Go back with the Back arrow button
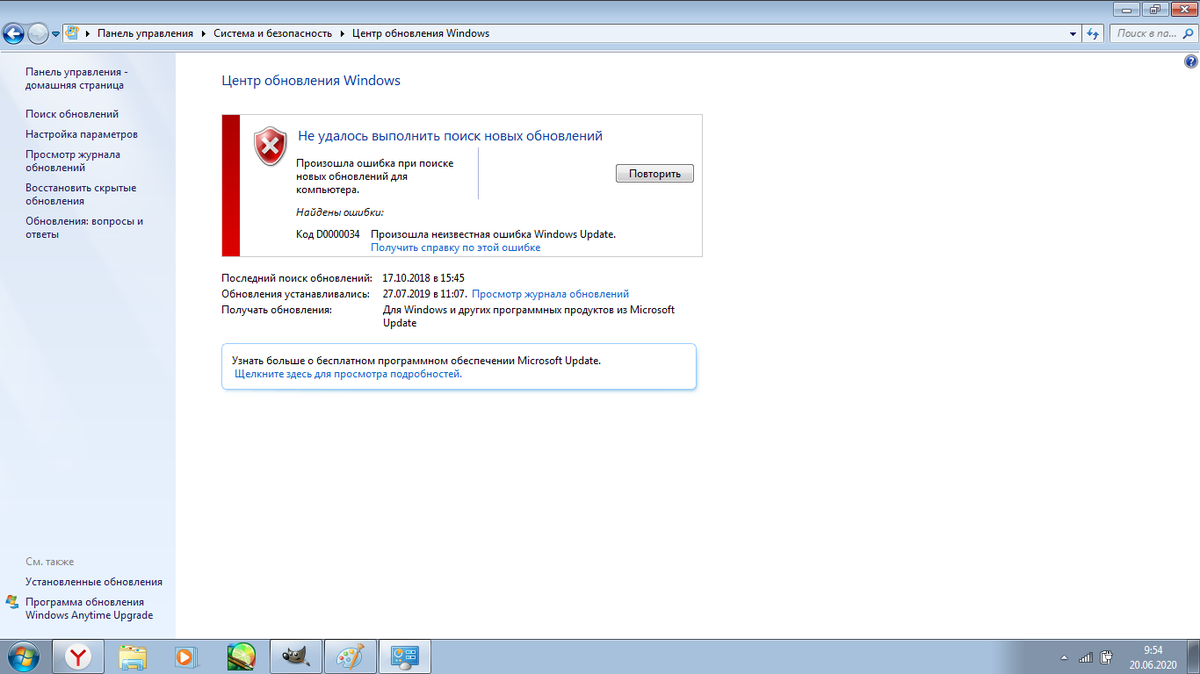The height and width of the screenshot is (674, 1200). (14, 34)
